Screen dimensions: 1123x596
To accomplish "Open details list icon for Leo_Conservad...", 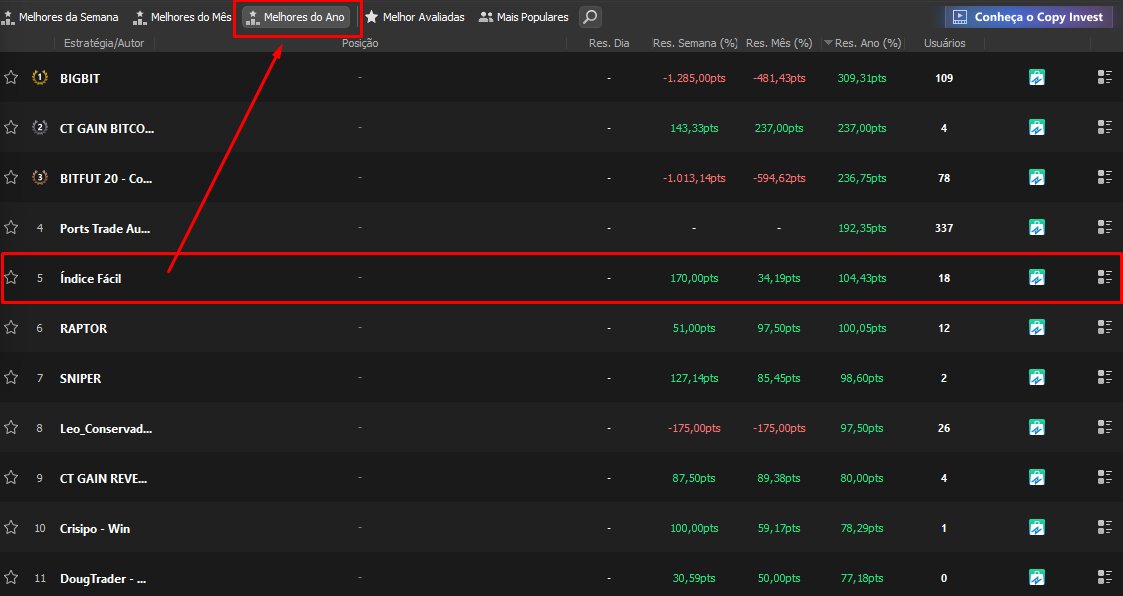I will tap(1104, 427).
